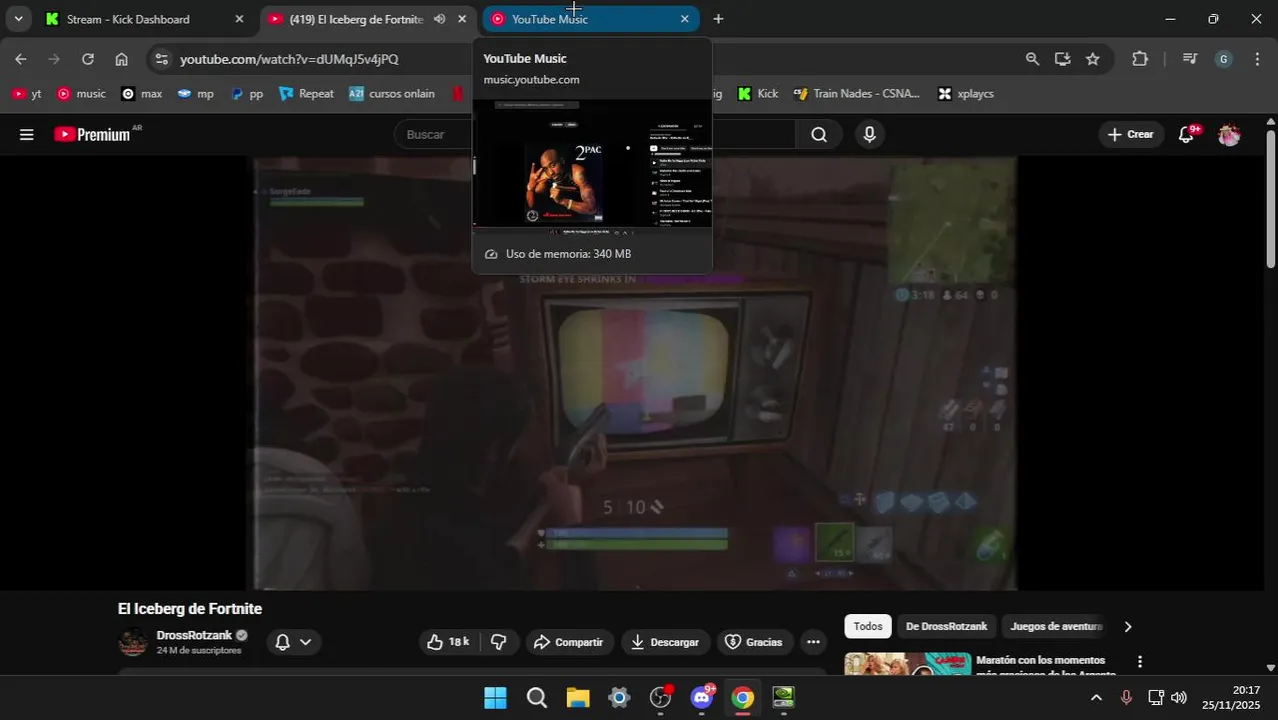Click the Compartir share button
This screenshot has height=720, width=1278.
click(569, 642)
